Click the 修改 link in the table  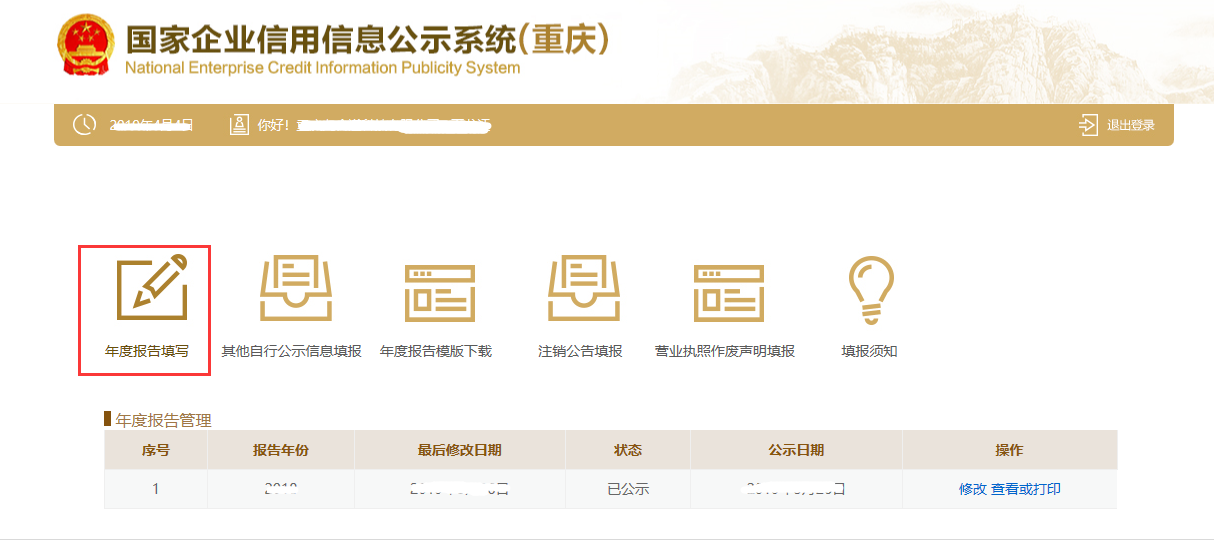coord(972,489)
